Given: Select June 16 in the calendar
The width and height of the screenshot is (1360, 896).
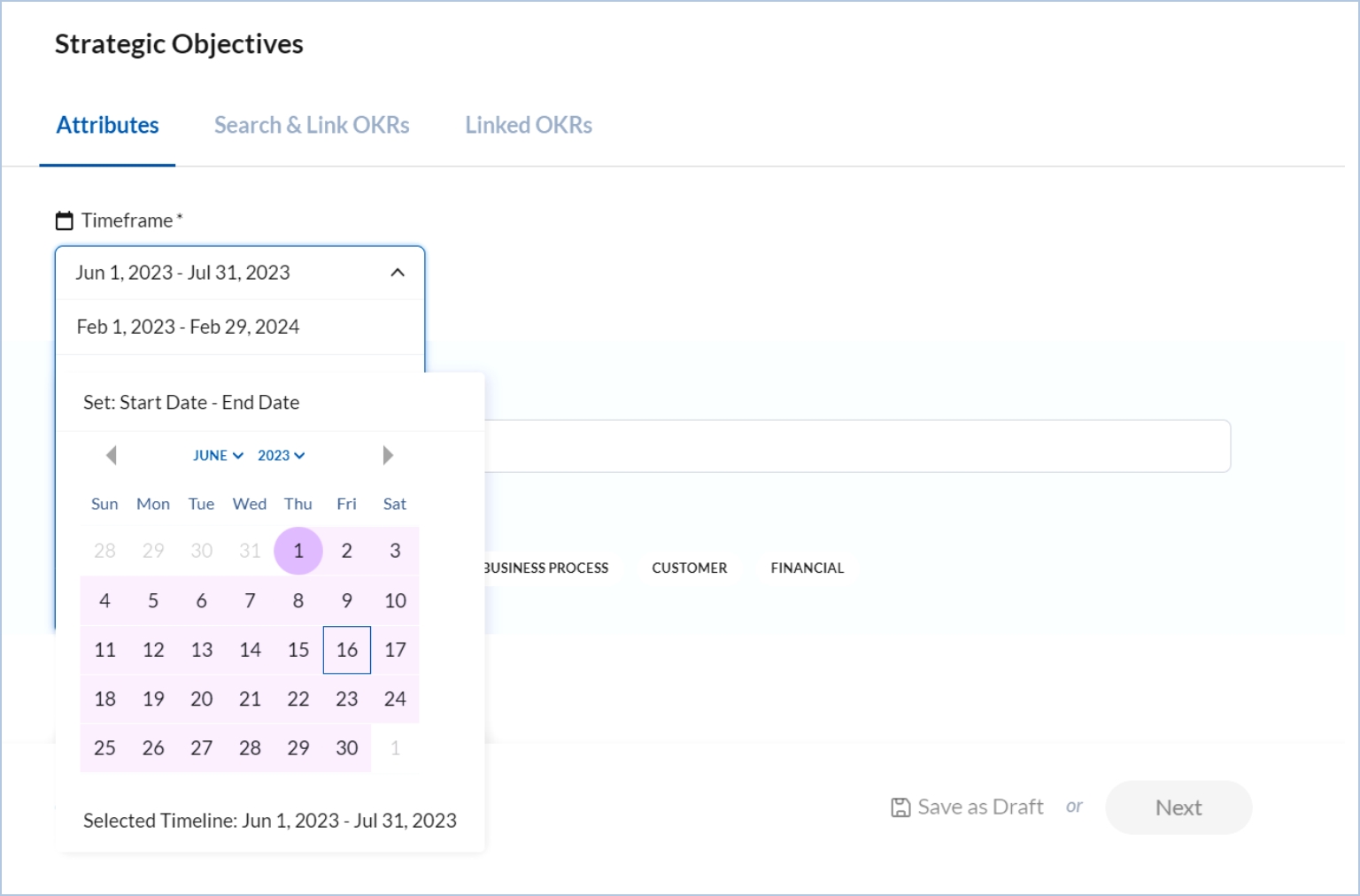Looking at the screenshot, I should [347, 650].
